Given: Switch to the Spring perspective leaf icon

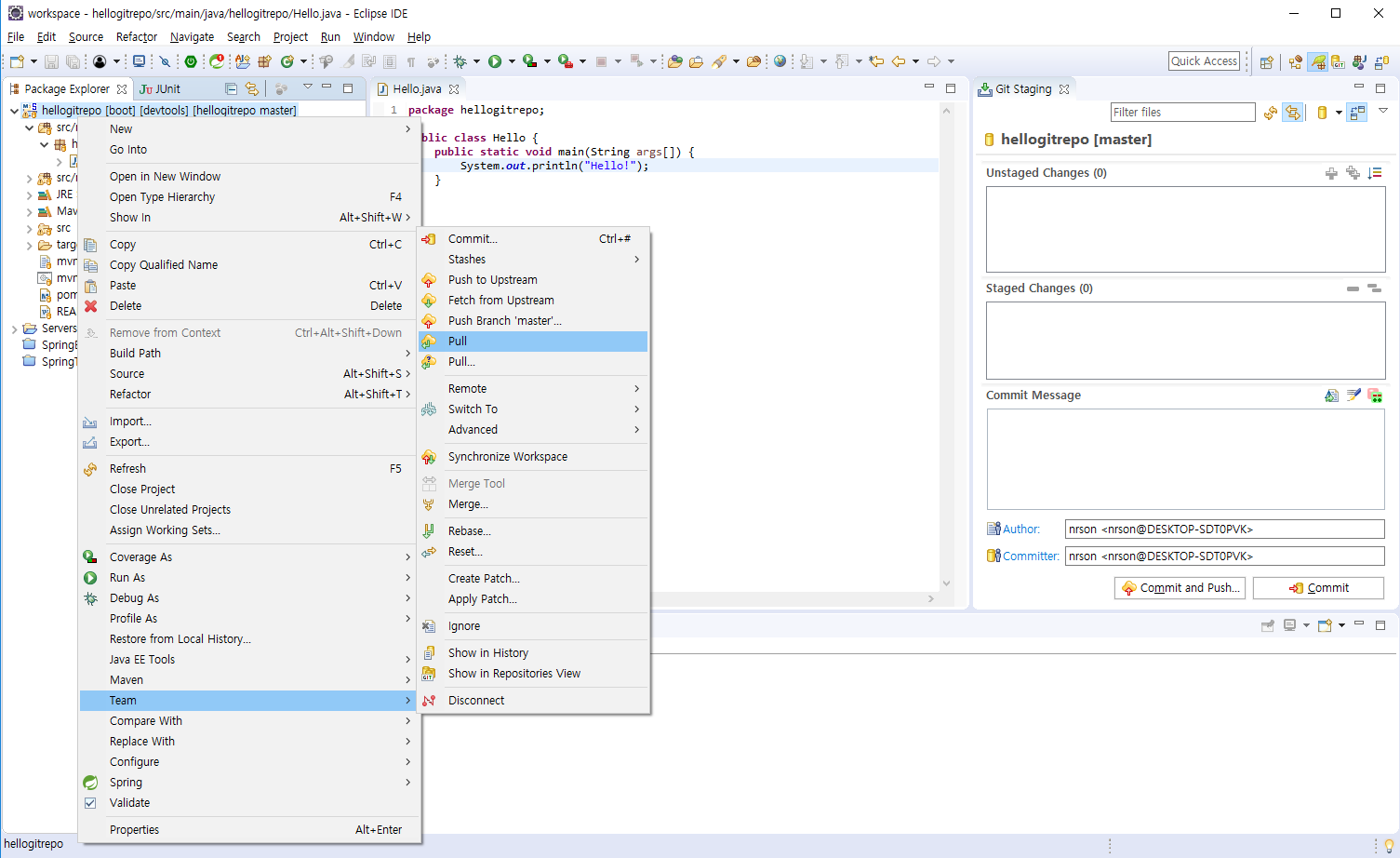Looking at the screenshot, I should (1318, 62).
